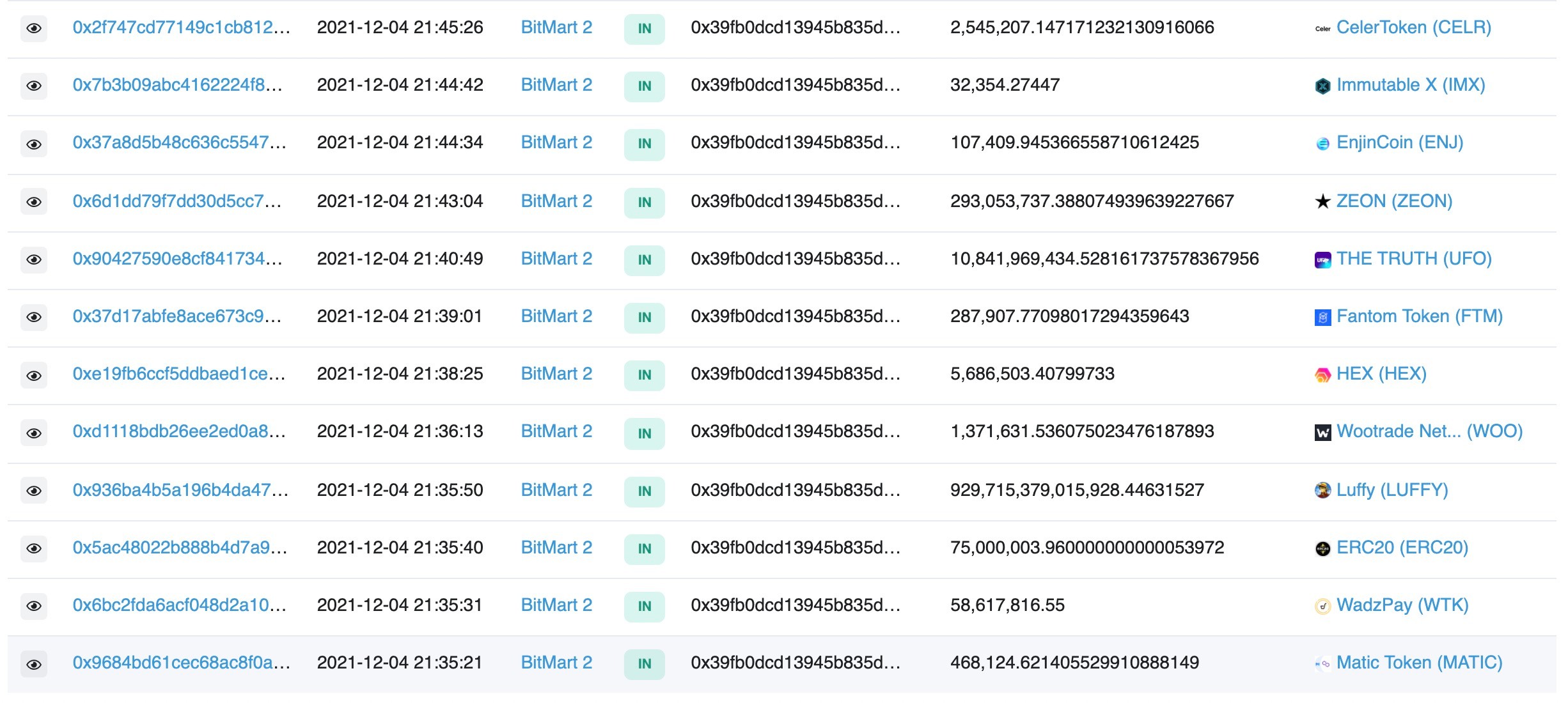The width and height of the screenshot is (1568, 703).
Task: Select the Fantom Token logo icon
Action: pyautogui.click(x=1322, y=317)
